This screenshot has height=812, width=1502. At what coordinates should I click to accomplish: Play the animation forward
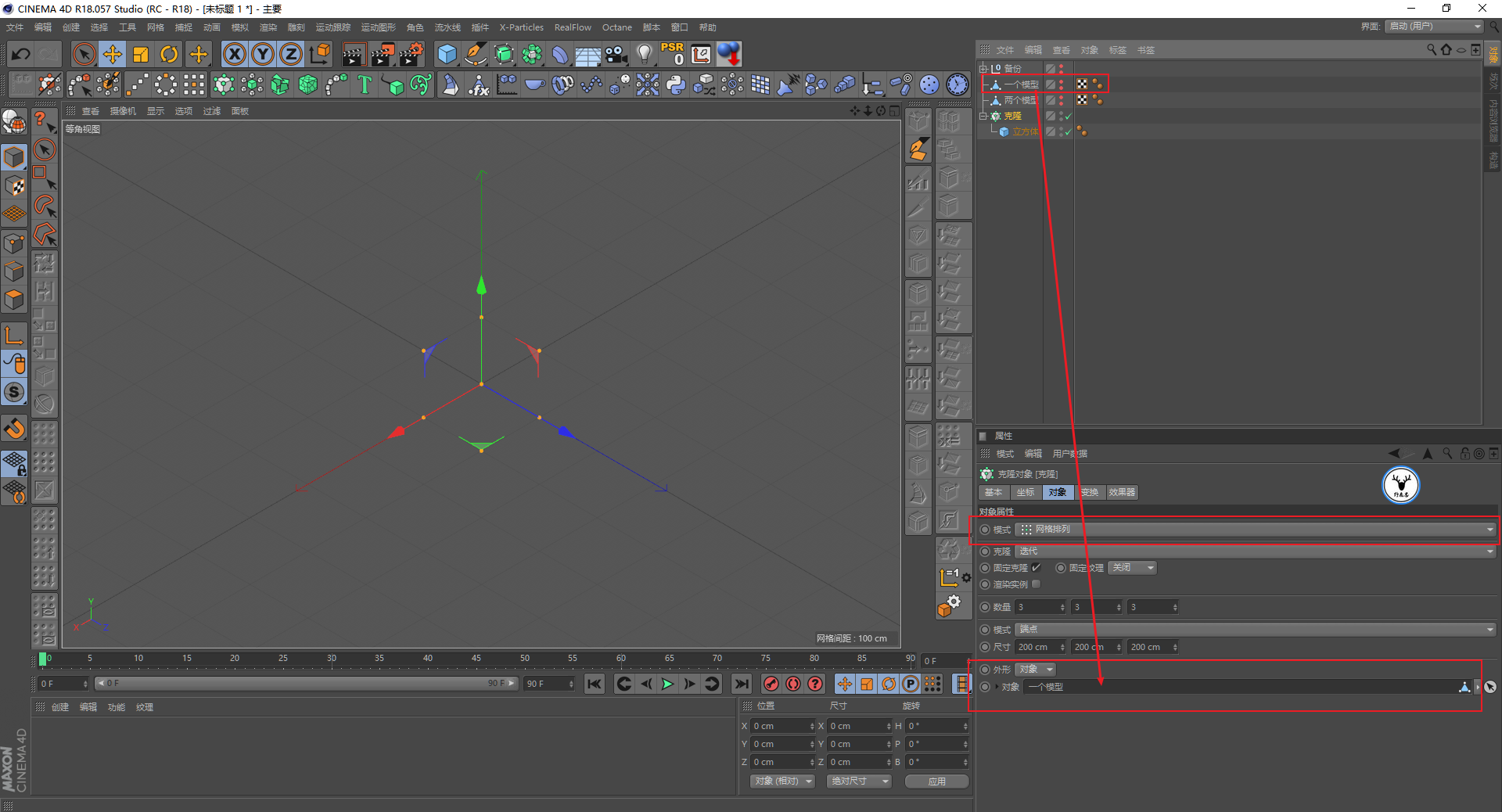pyautogui.click(x=667, y=684)
